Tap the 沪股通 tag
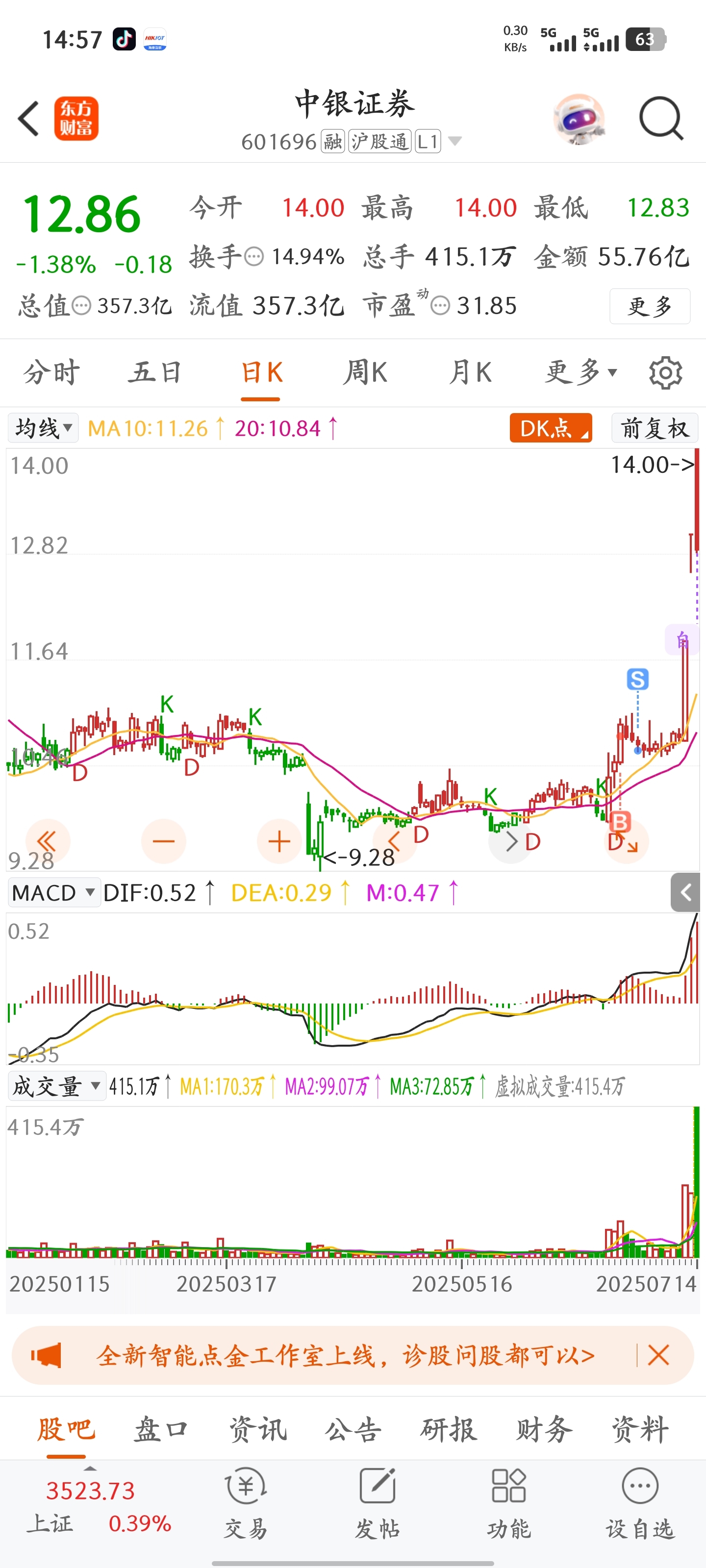Screen dimensions: 706x1568 [x=379, y=141]
